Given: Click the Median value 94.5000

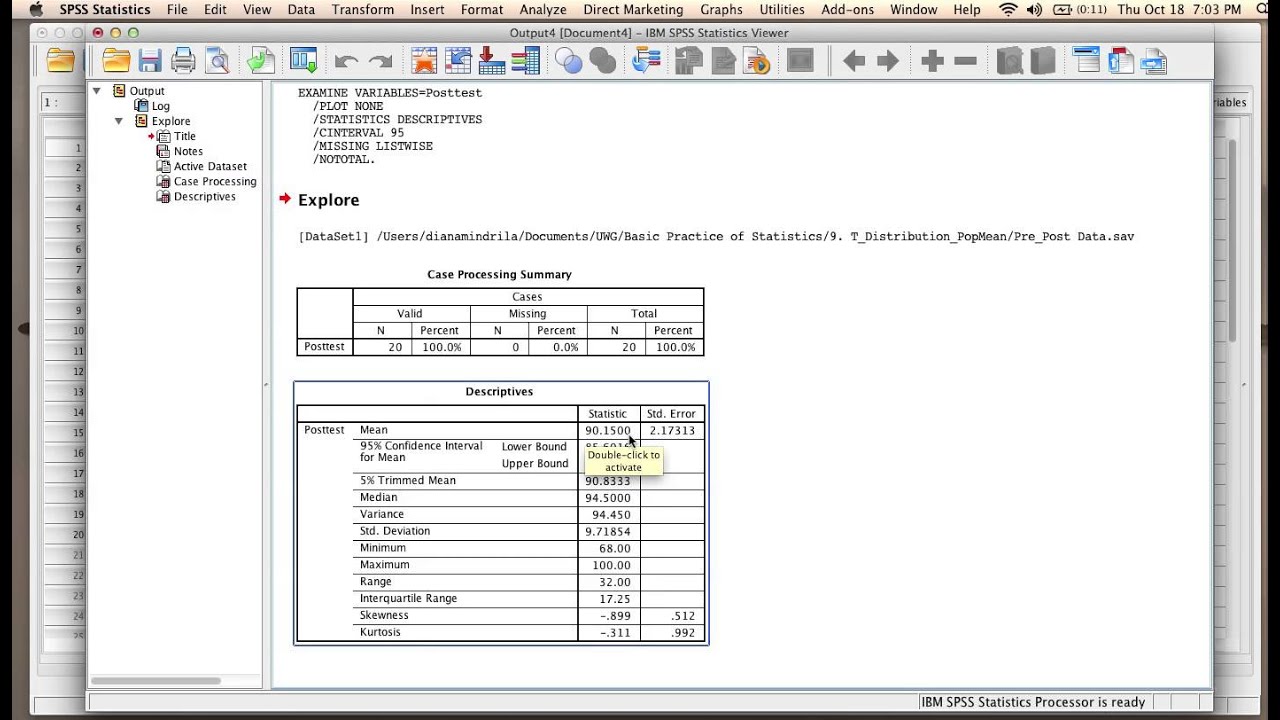Looking at the screenshot, I should (x=608, y=497).
